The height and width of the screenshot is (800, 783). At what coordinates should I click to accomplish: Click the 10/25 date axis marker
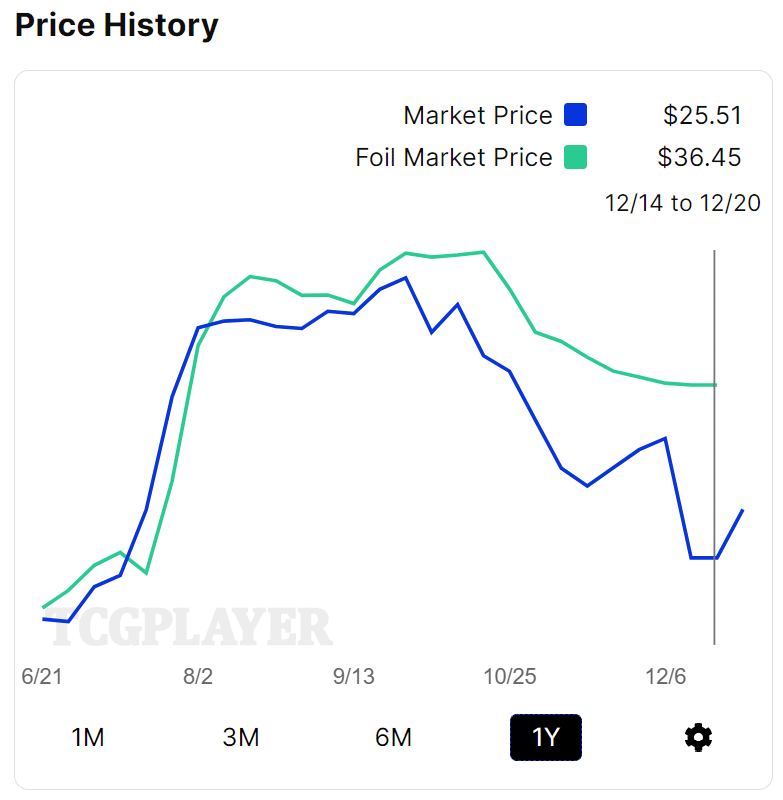coord(510,676)
